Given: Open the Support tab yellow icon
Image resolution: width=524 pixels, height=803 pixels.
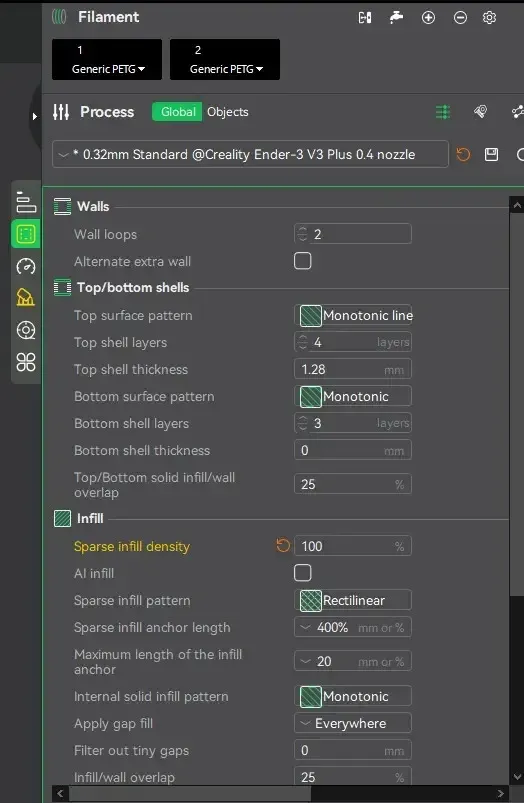Looking at the screenshot, I should tap(26, 298).
